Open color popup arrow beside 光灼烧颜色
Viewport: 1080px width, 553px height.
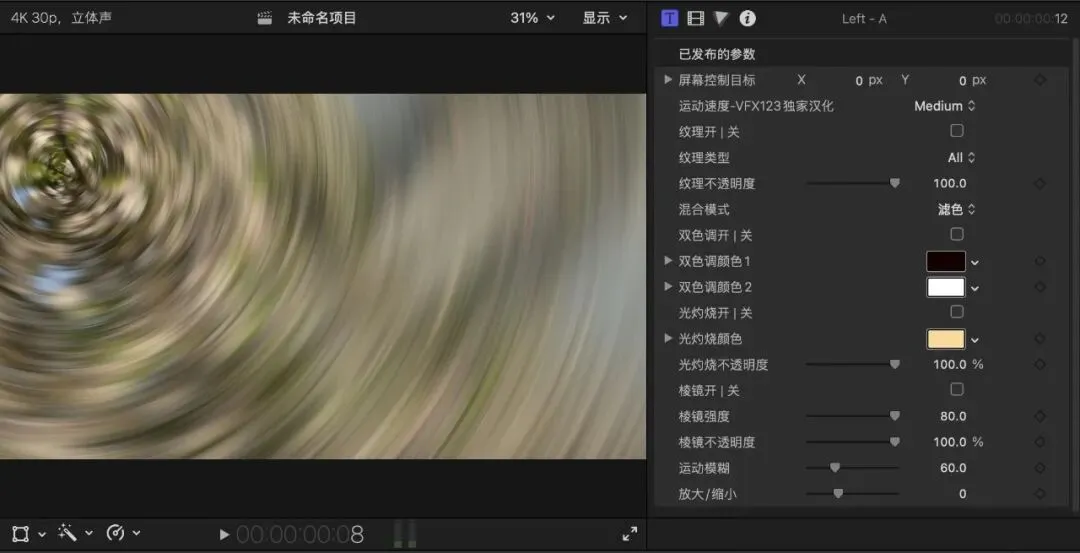pyautogui.click(x=975, y=340)
